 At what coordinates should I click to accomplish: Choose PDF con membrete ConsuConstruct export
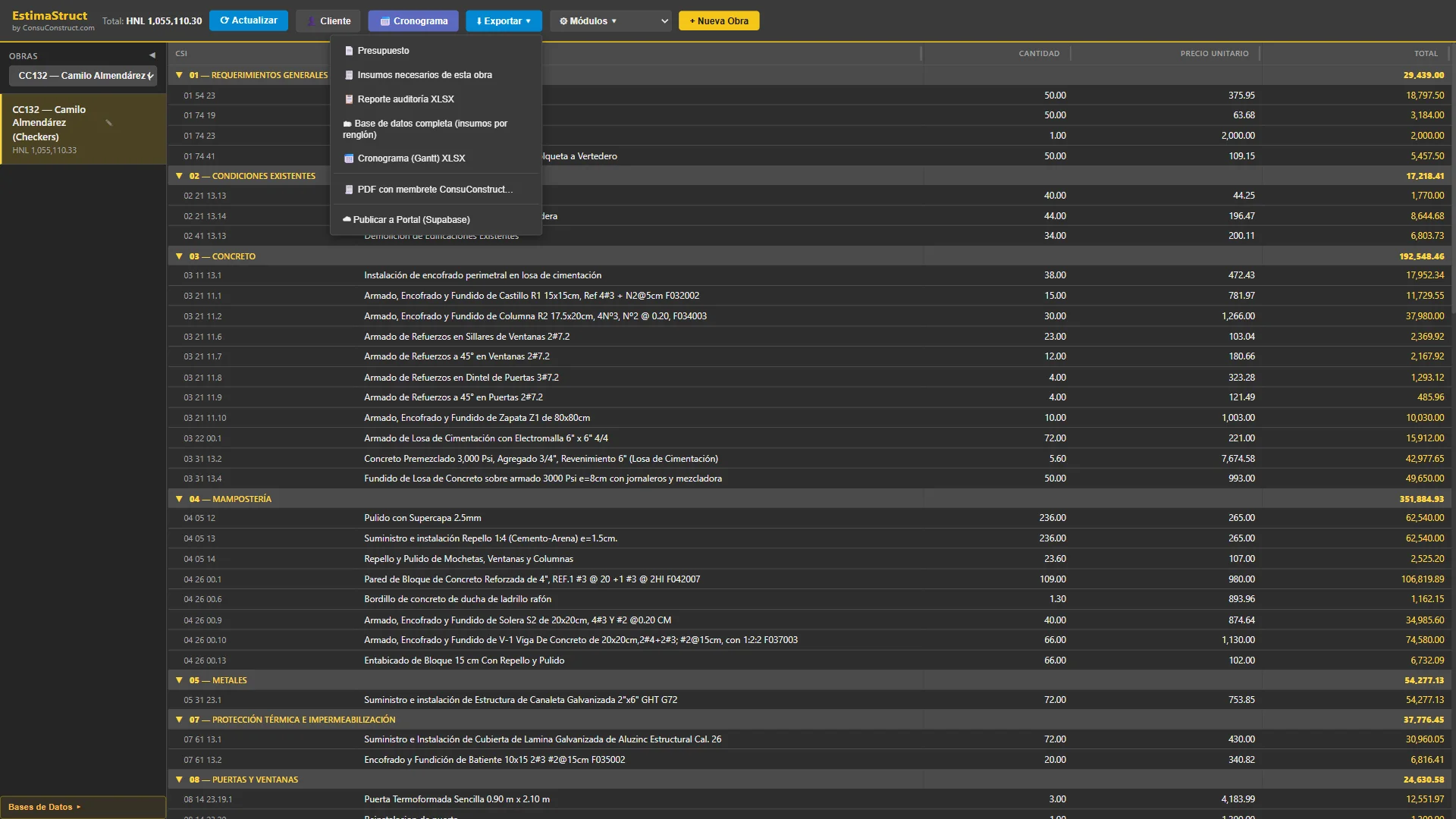click(x=436, y=190)
